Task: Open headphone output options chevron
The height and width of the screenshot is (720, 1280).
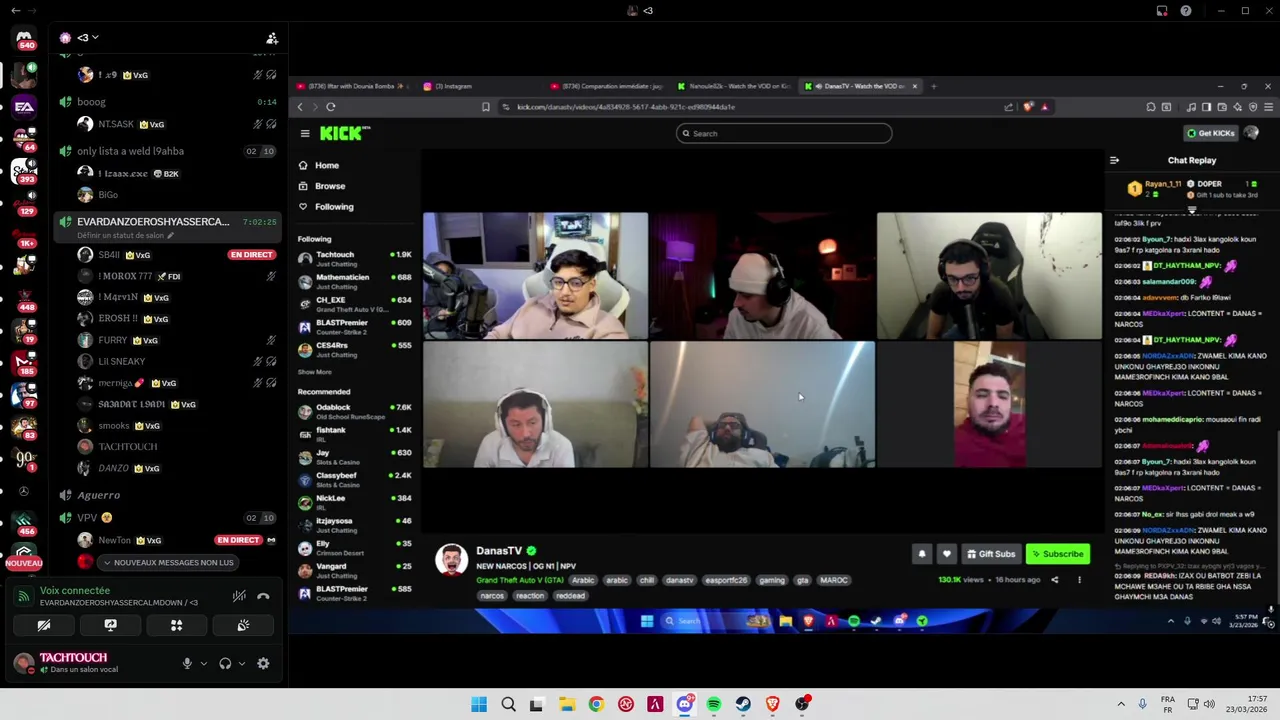Action: (x=241, y=664)
